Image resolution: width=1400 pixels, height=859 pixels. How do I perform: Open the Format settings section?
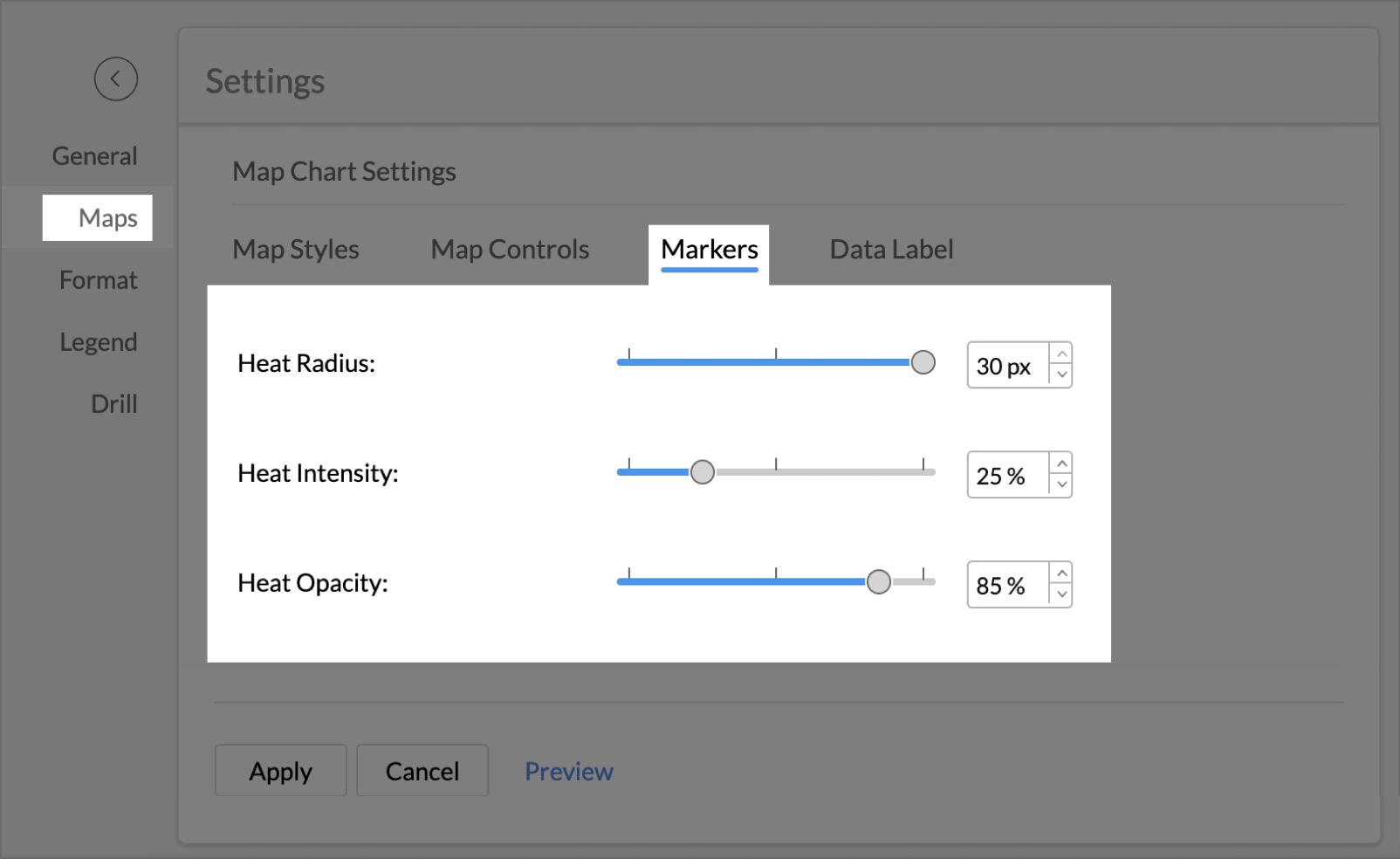point(98,280)
